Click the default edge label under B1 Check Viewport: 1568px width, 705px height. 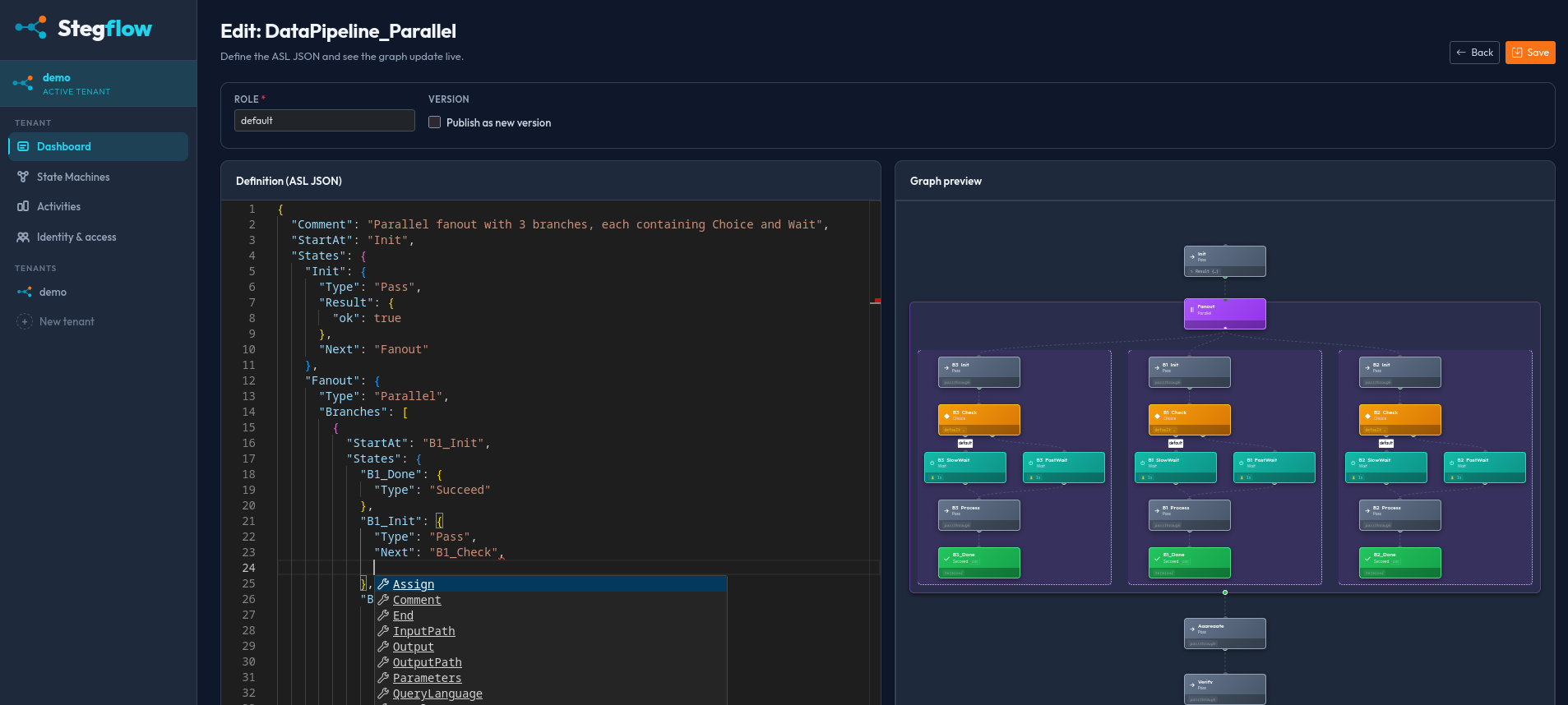coord(1176,443)
